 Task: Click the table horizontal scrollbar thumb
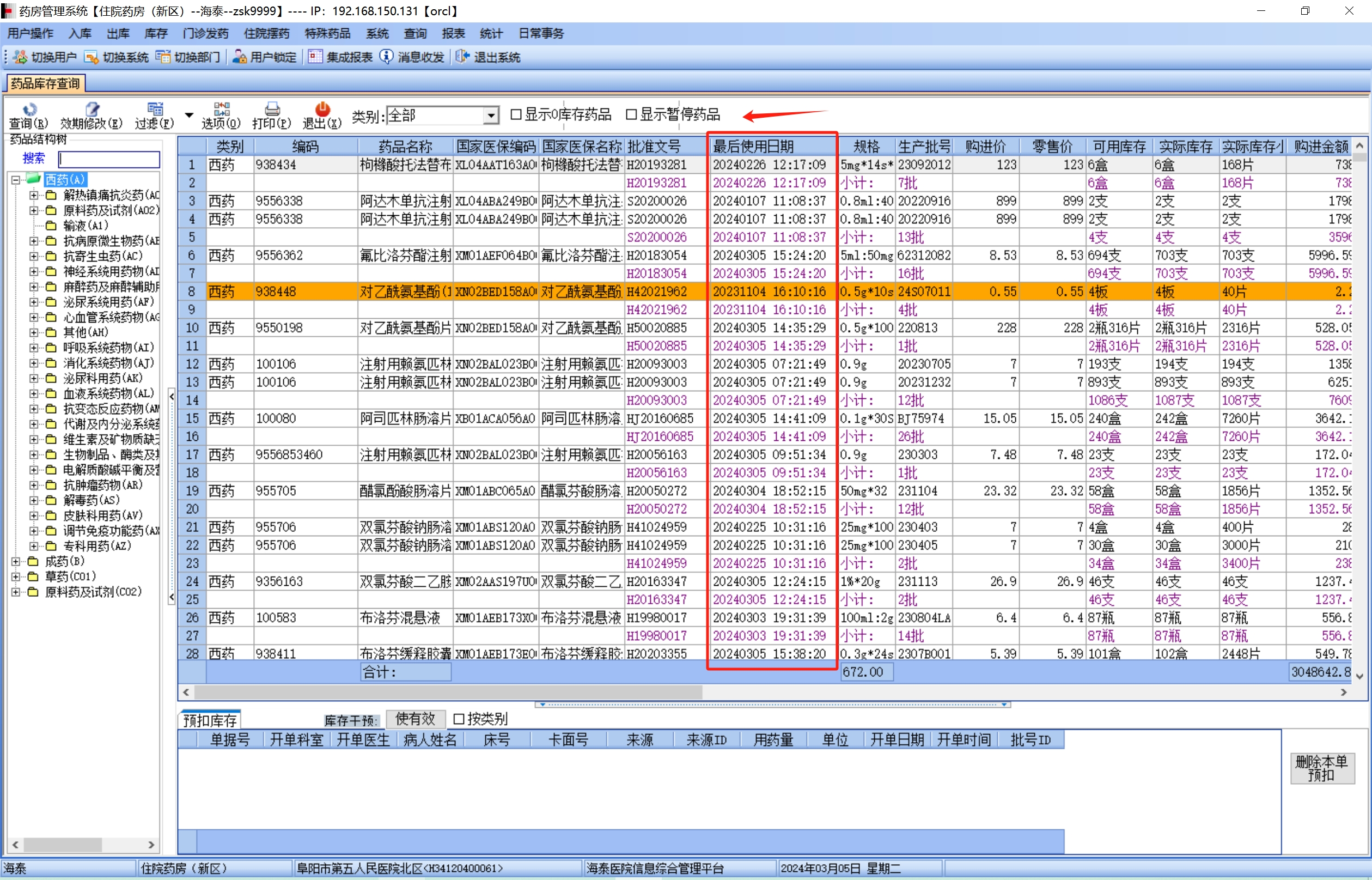pos(448,693)
